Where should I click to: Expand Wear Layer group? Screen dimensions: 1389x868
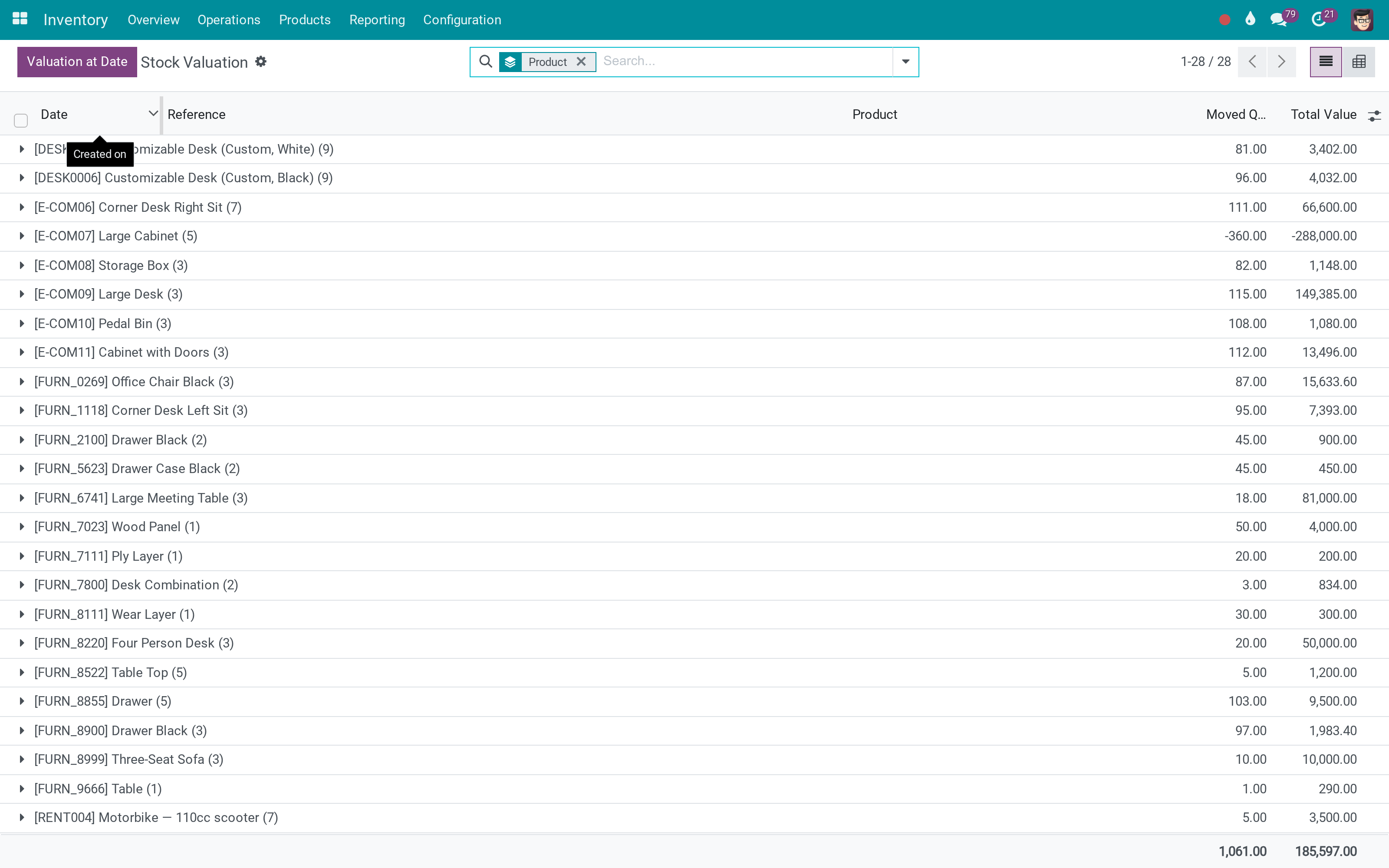point(22,614)
